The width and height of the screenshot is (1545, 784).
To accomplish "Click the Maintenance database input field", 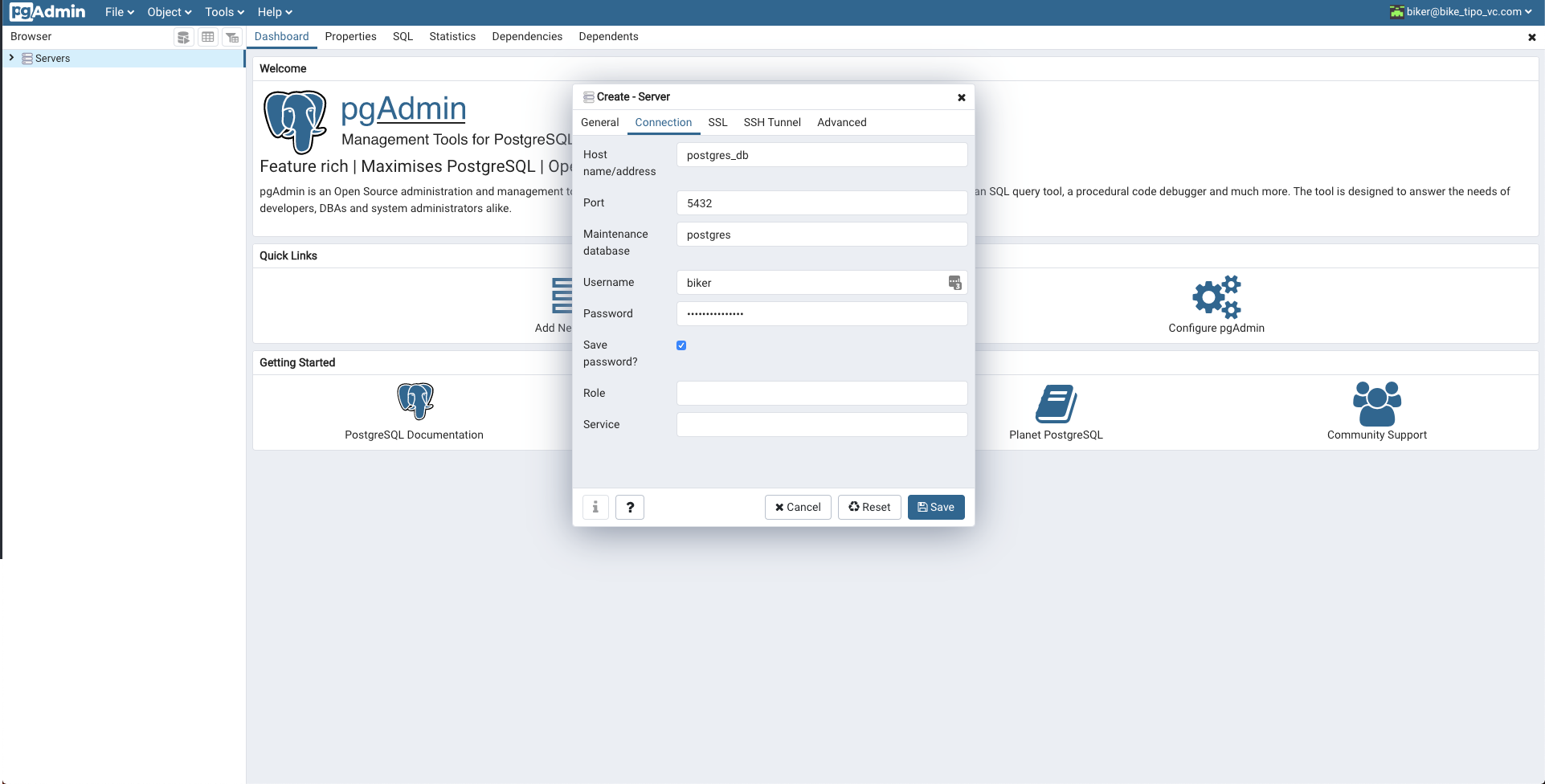I will pyautogui.click(x=822, y=235).
